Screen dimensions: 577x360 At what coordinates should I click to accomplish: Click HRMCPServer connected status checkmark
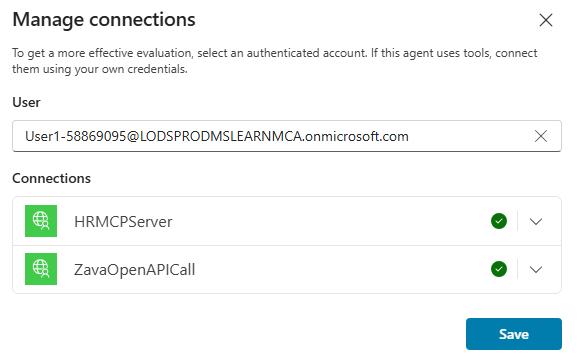point(499,221)
